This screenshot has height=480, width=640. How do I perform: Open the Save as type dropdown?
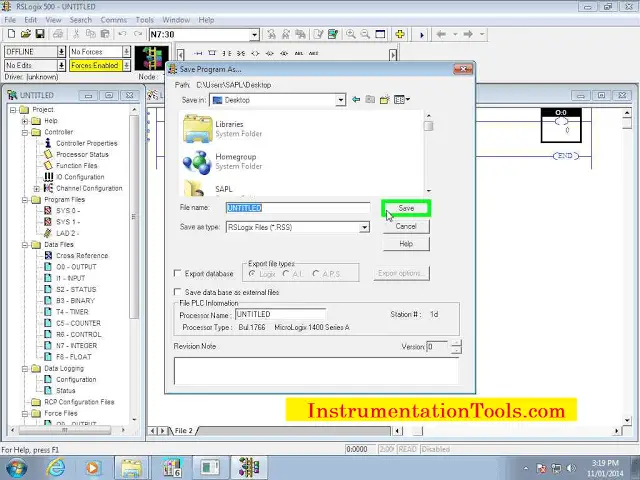point(364,227)
